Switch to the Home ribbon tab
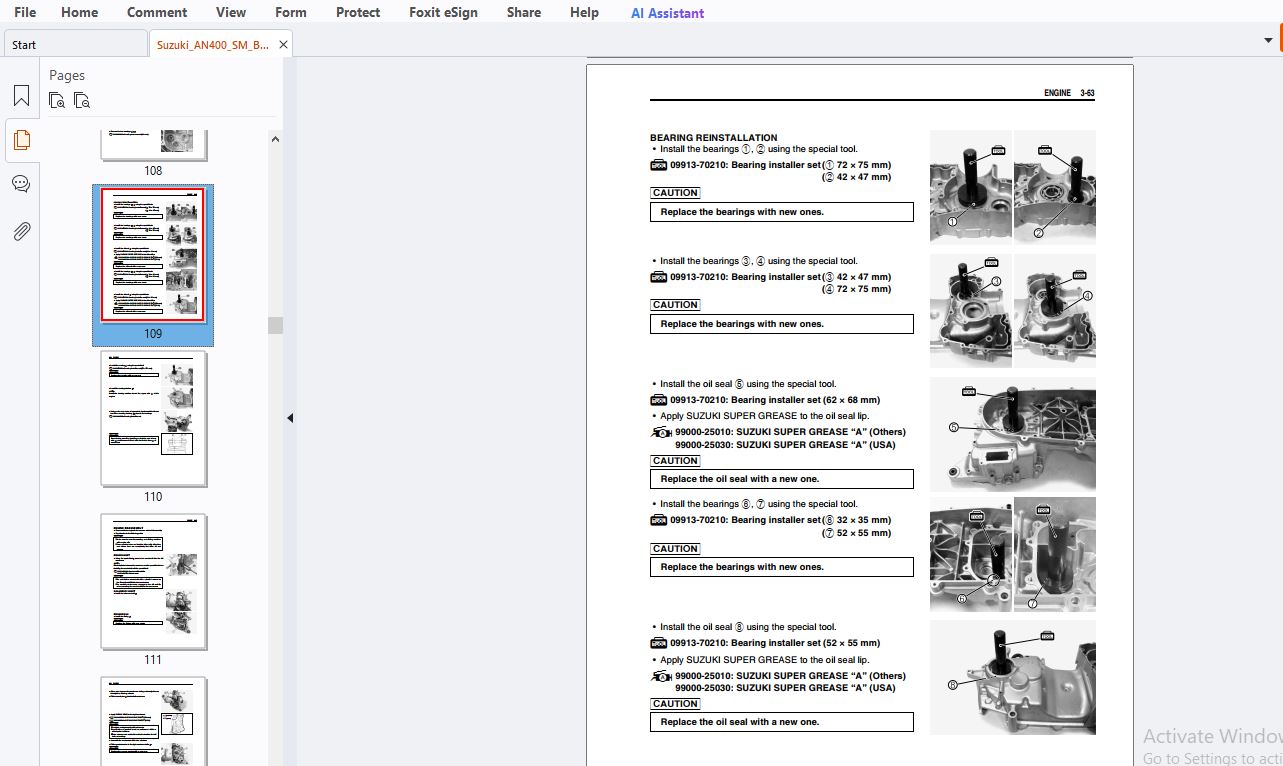The width and height of the screenshot is (1283, 766). tap(79, 12)
